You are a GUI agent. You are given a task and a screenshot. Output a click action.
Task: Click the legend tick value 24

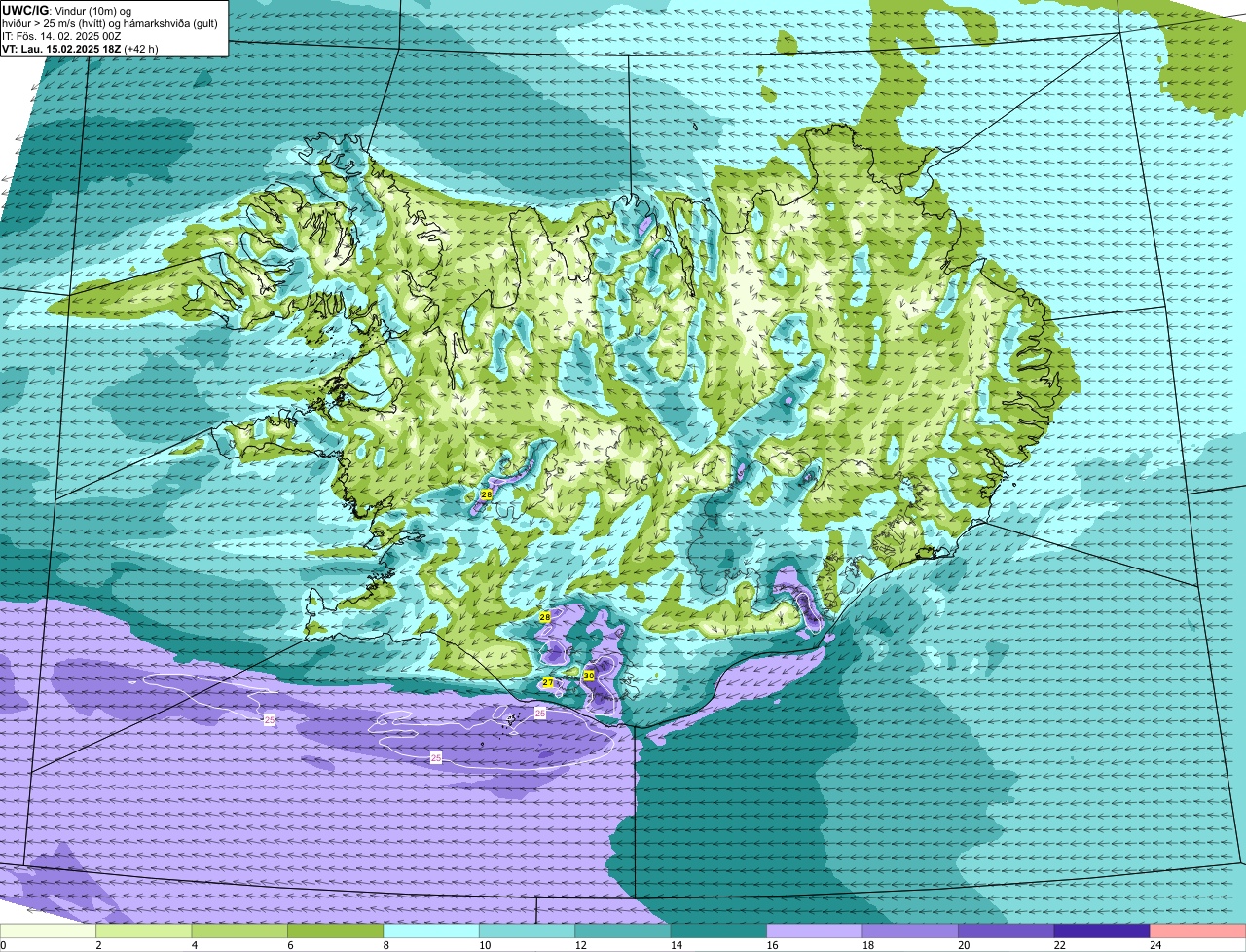coord(1154,945)
